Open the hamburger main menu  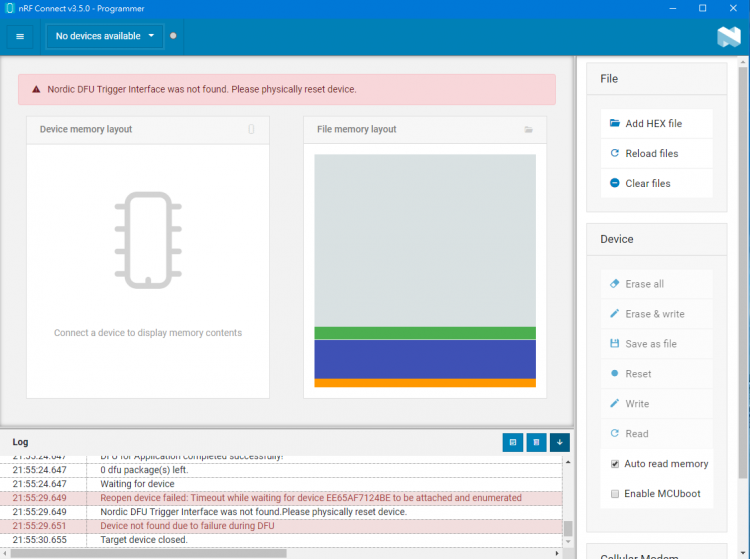(x=20, y=36)
